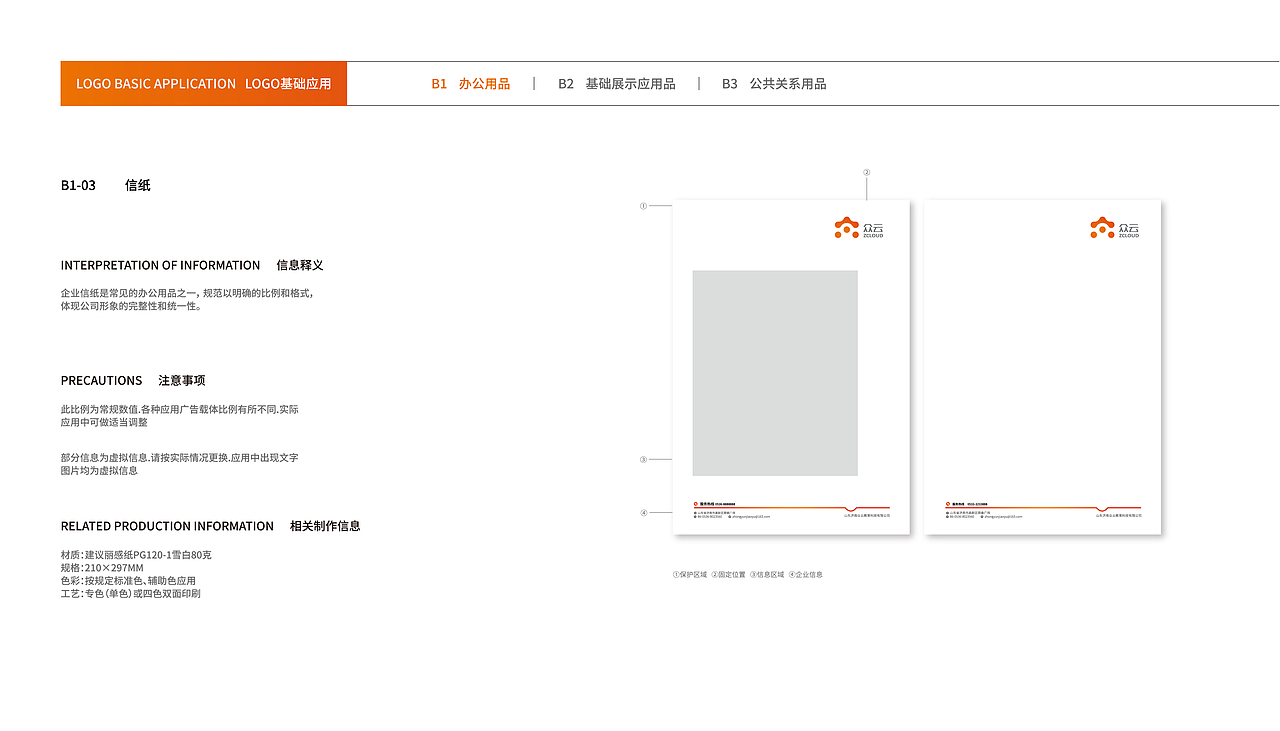This screenshot has width=1280, height=731.
Task: Select the B1 办公用品 tab
Action: point(470,84)
